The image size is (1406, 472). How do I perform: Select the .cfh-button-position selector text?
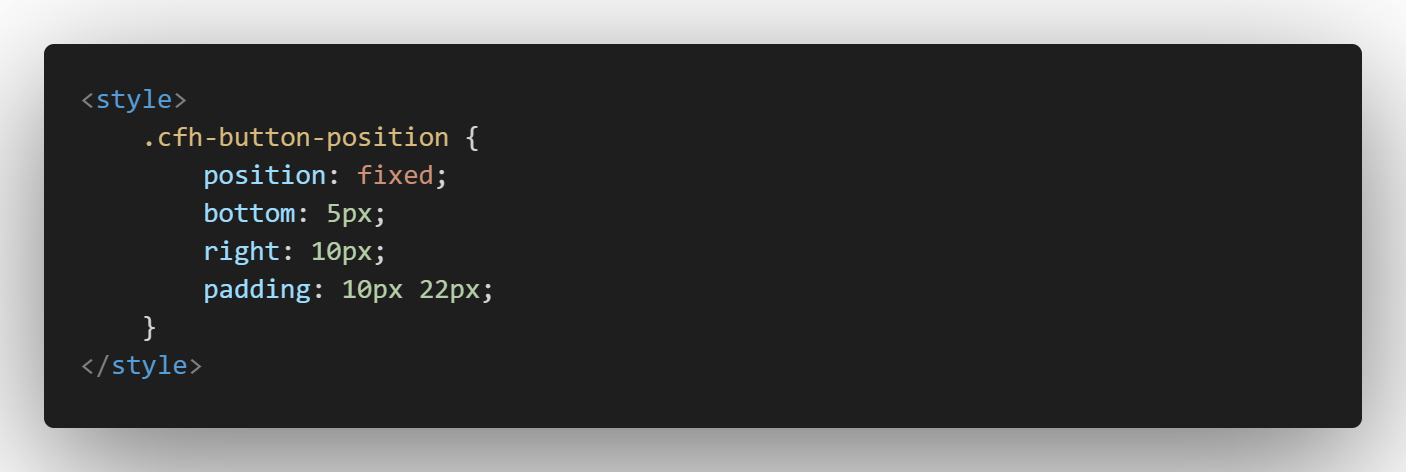point(296,138)
